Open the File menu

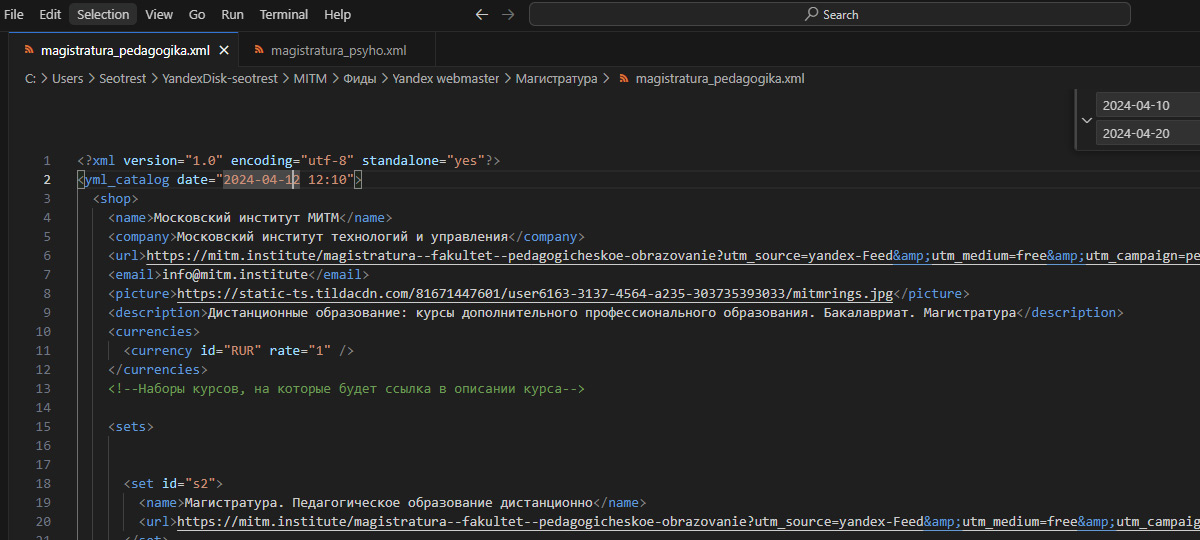14,14
